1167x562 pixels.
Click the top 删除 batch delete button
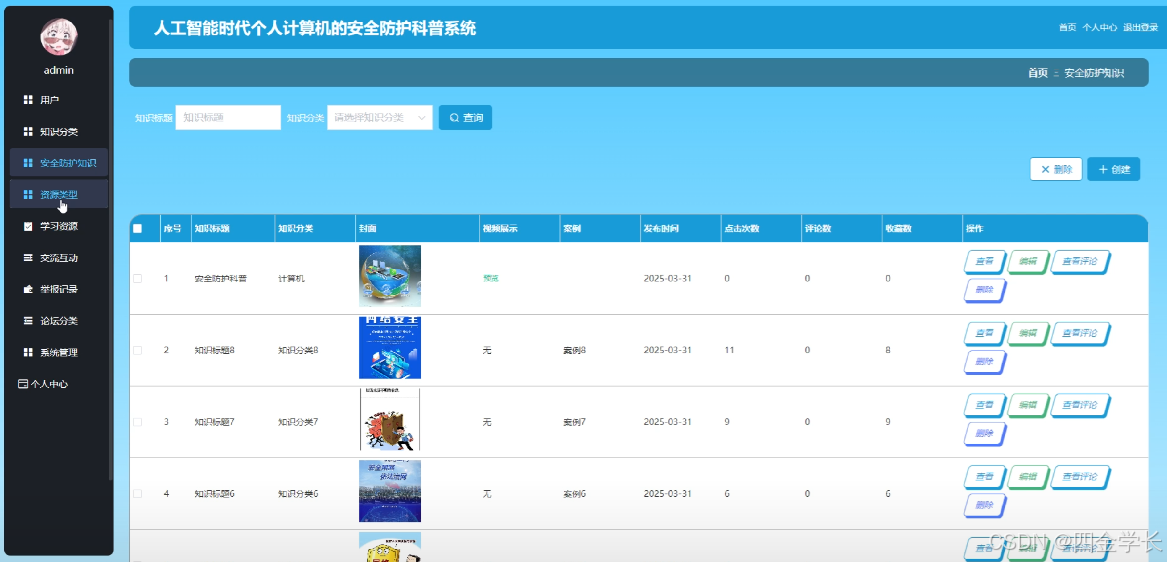[x=1055, y=170]
